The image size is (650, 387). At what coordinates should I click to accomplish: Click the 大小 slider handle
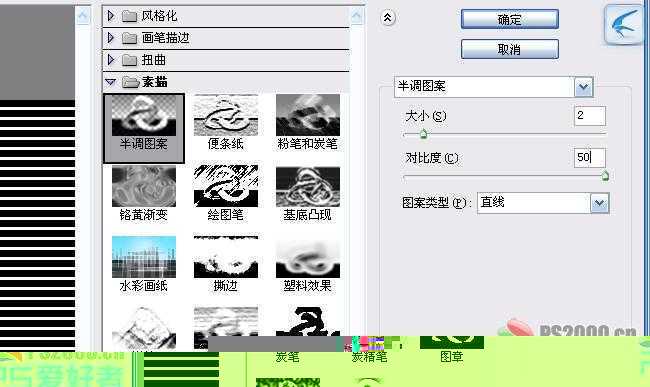423,134
